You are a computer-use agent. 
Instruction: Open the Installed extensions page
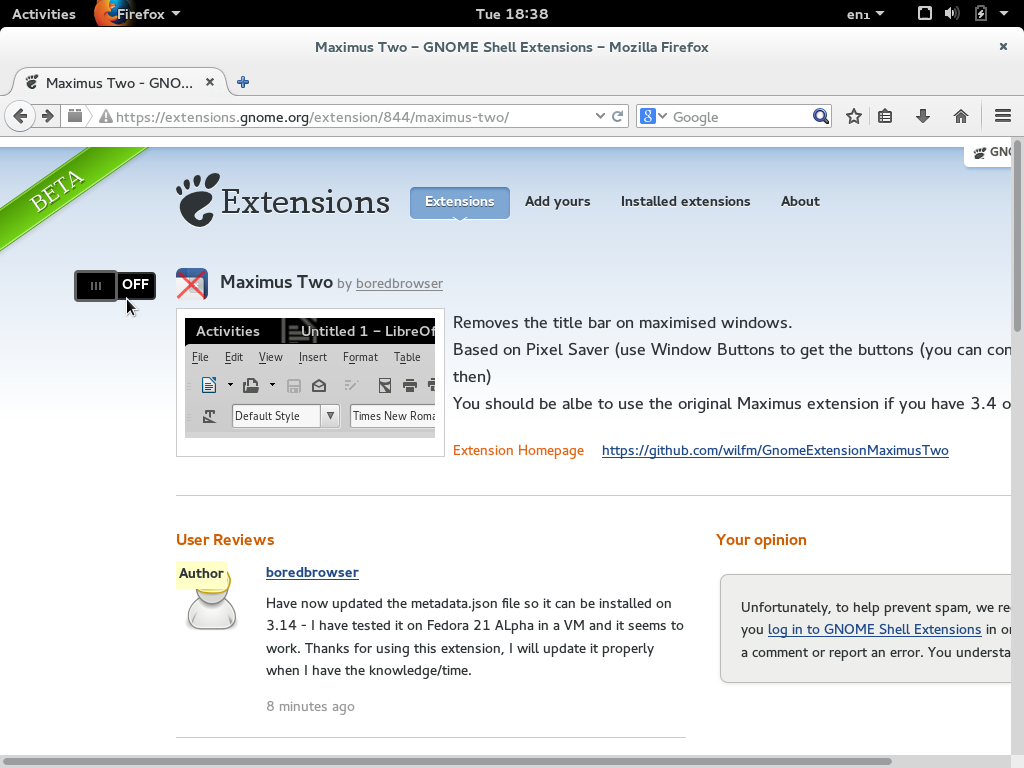[x=685, y=201]
